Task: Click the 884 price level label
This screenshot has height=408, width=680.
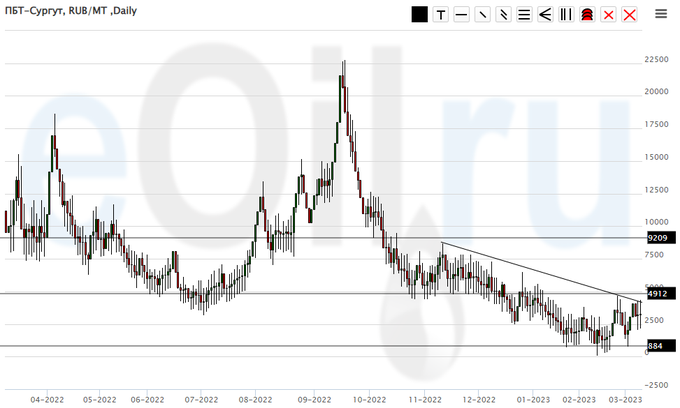Action: click(x=654, y=346)
